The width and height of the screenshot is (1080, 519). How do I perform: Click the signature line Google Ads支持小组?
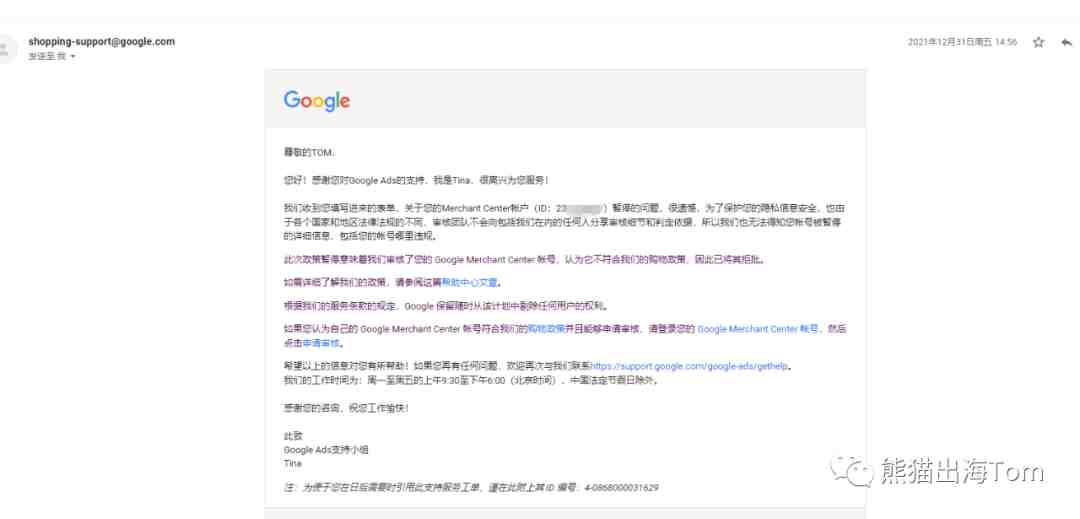coord(326,449)
